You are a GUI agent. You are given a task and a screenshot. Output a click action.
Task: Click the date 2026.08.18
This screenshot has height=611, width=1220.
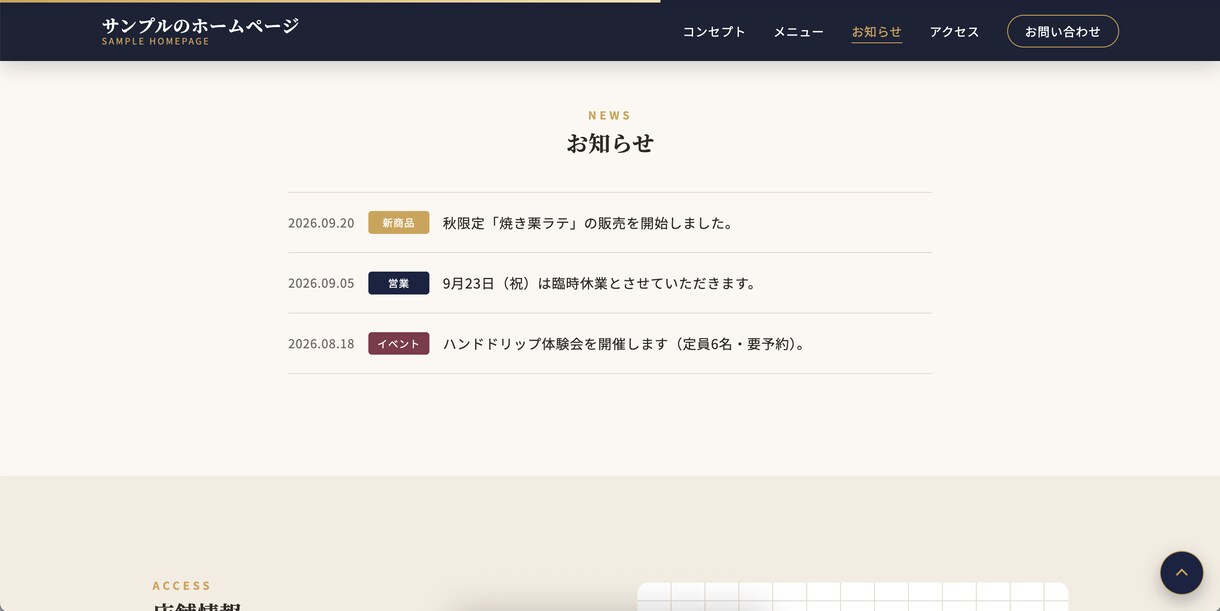(x=321, y=344)
